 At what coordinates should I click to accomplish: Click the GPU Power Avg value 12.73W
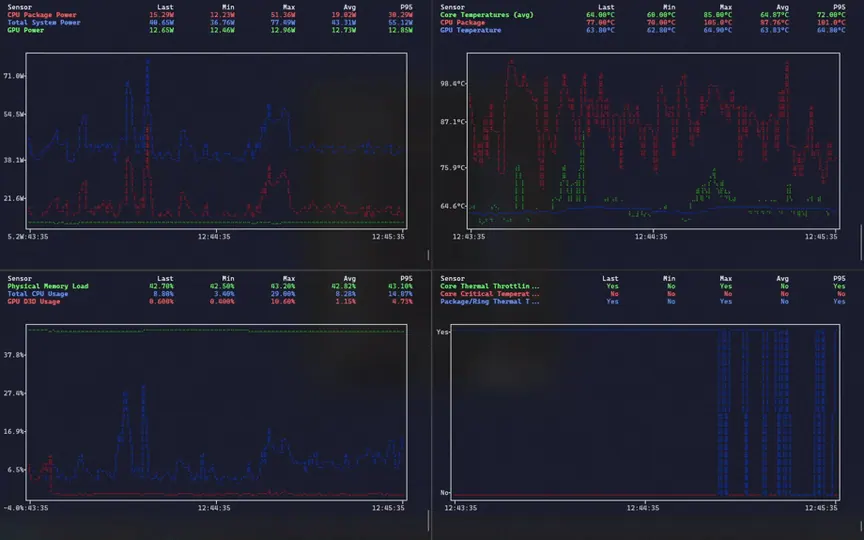(x=344, y=30)
